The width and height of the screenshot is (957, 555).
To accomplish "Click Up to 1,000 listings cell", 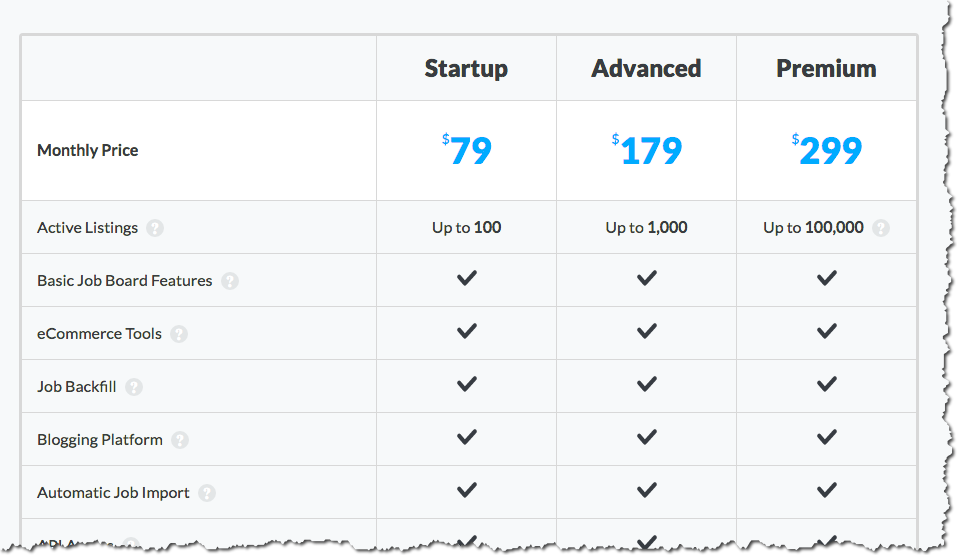I will pyautogui.click(x=646, y=228).
